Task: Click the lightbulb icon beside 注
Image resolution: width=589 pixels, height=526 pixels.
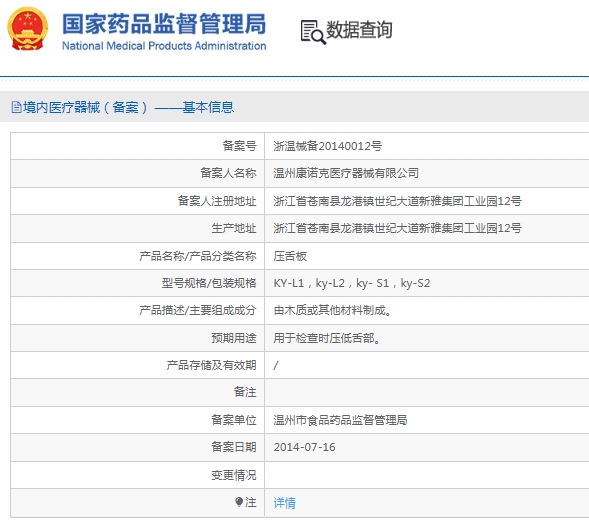Action: coord(239,502)
